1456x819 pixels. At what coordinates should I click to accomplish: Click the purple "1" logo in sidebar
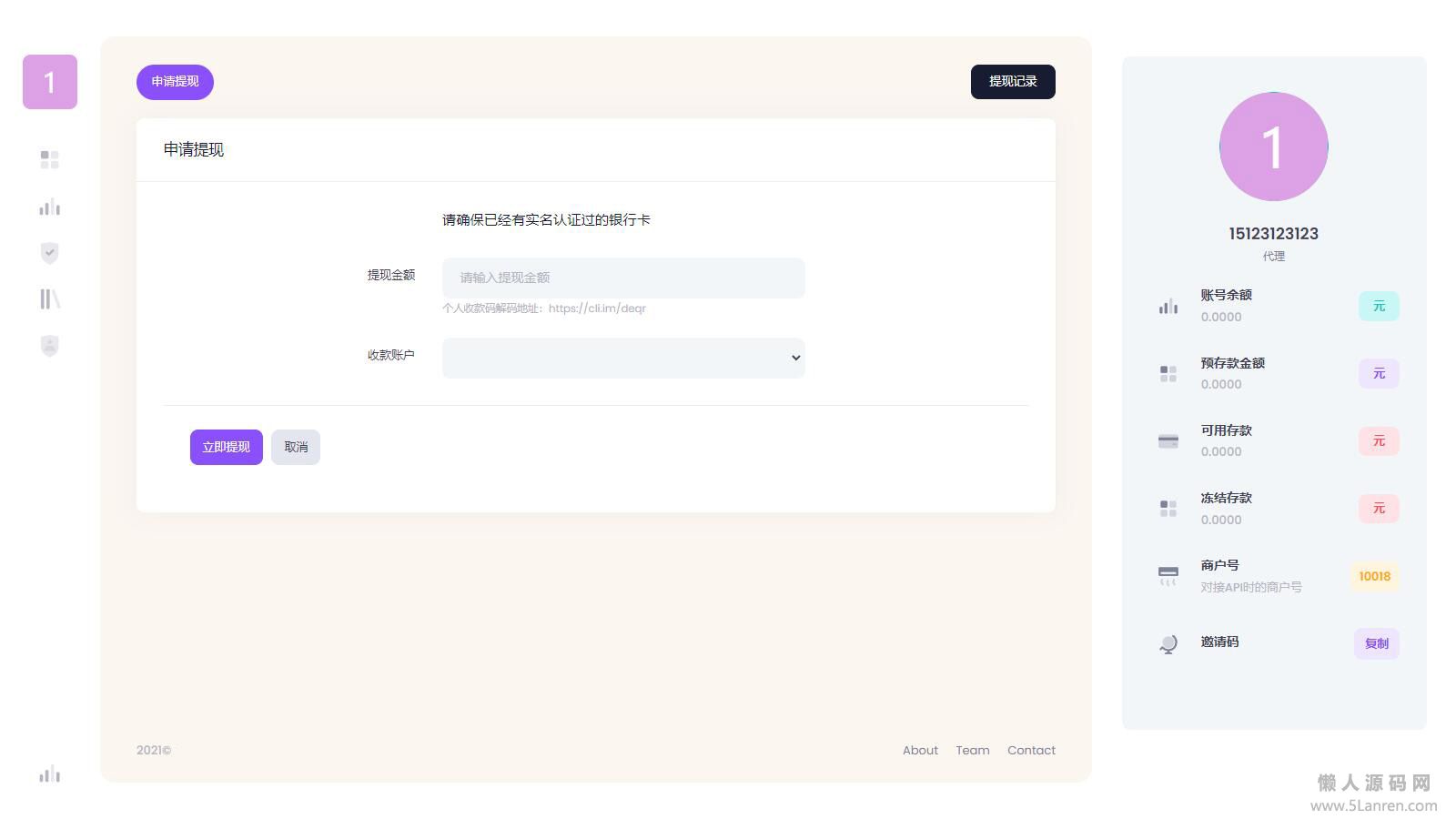(x=50, y=82)
